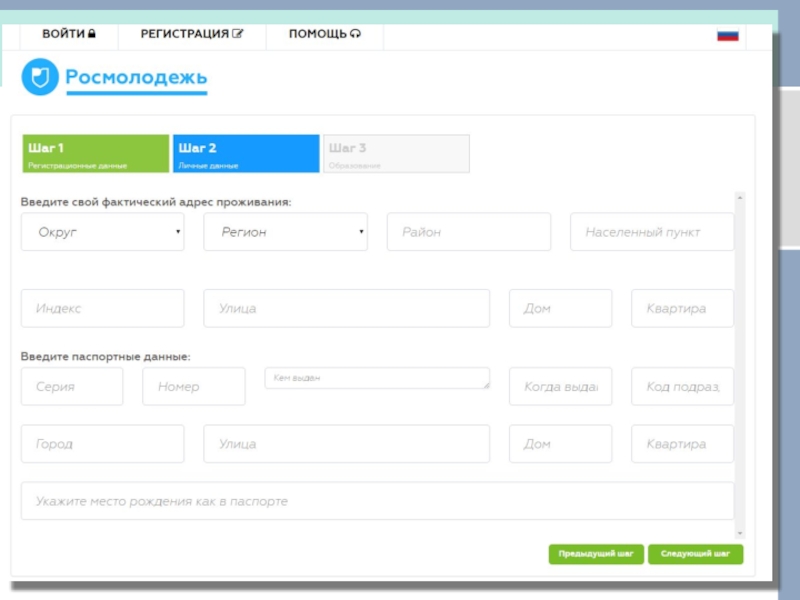Click the Район input field
The width and height of the screenshot is (800, 600).
(x=468, y=232)
